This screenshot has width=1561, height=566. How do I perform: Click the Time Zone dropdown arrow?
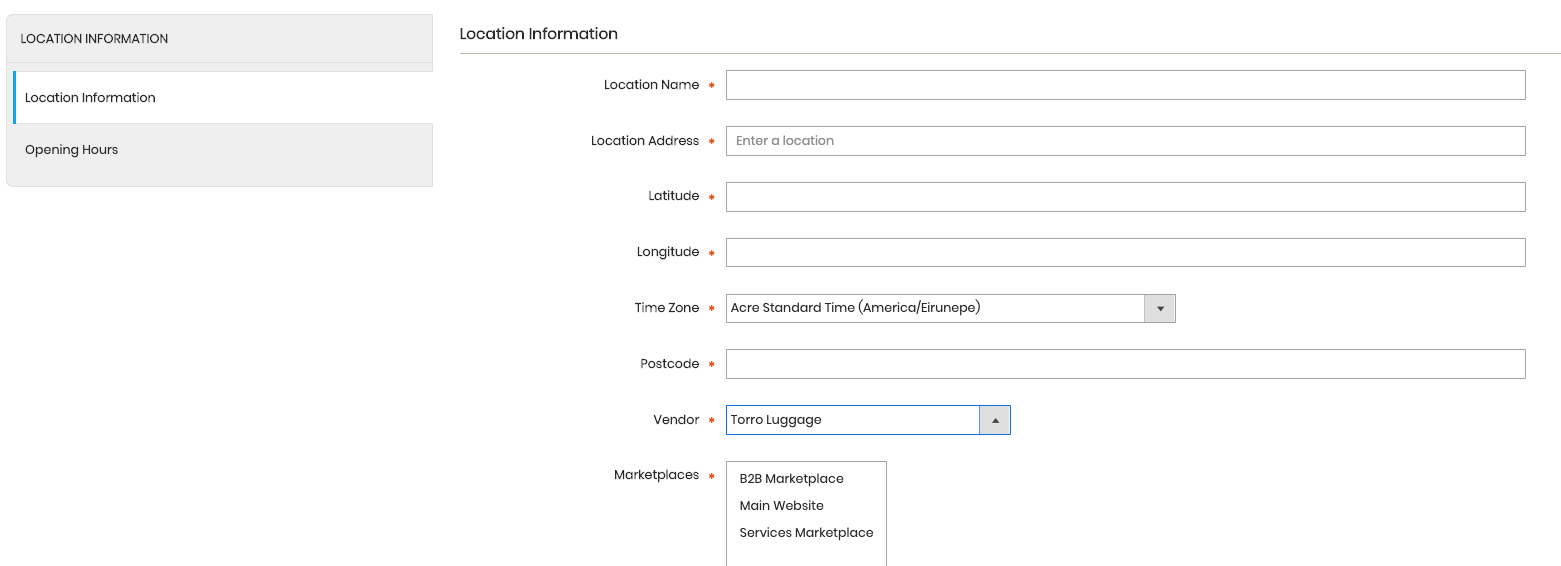coord(1160,308)
